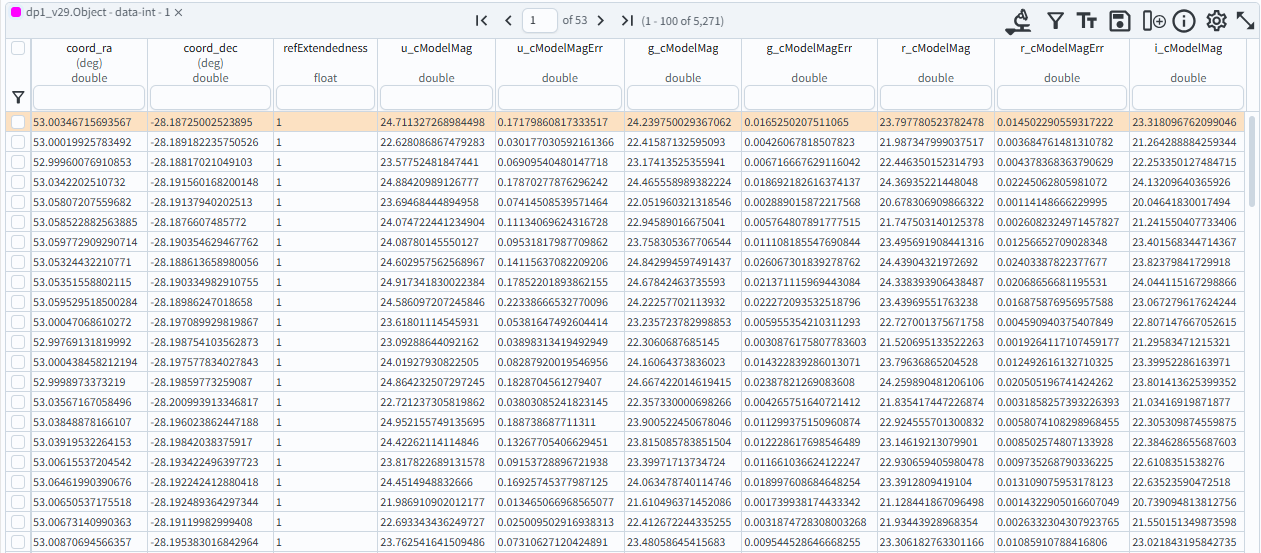Check the first row's checkbox
The width and height of the screenshot is (1261, 553).
pos(18,122)
